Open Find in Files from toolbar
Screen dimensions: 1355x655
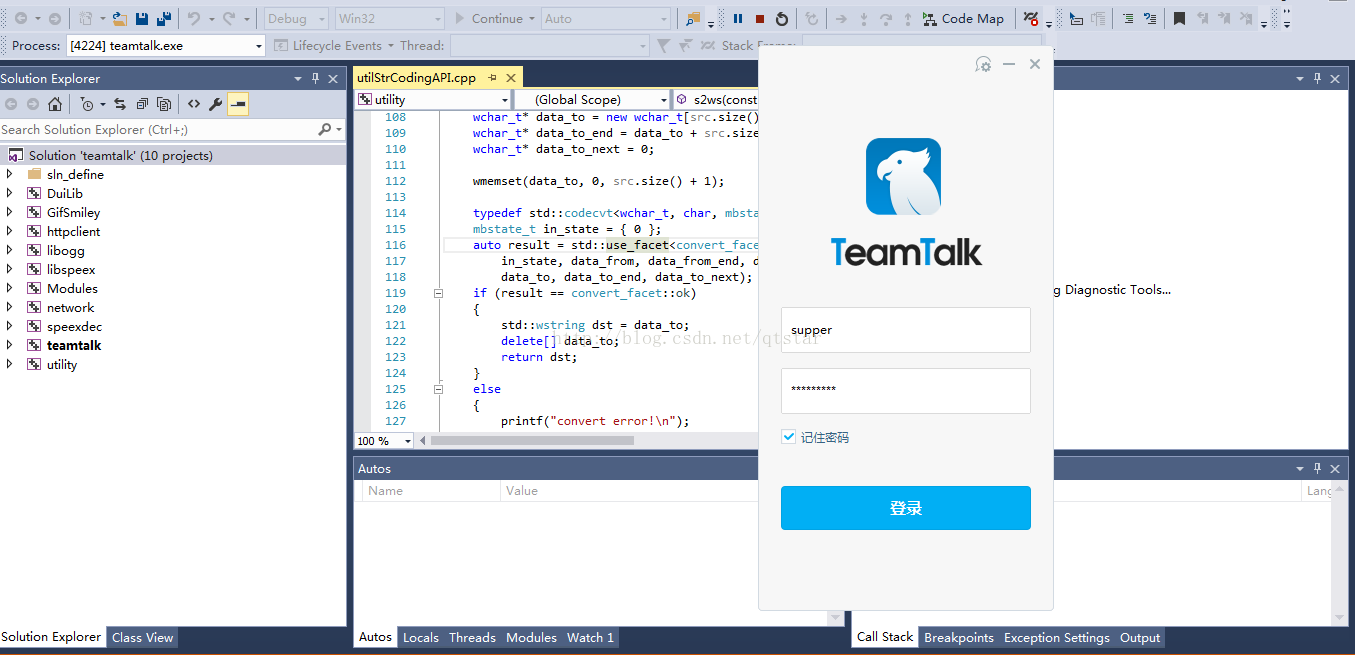(x=694, y=18)
